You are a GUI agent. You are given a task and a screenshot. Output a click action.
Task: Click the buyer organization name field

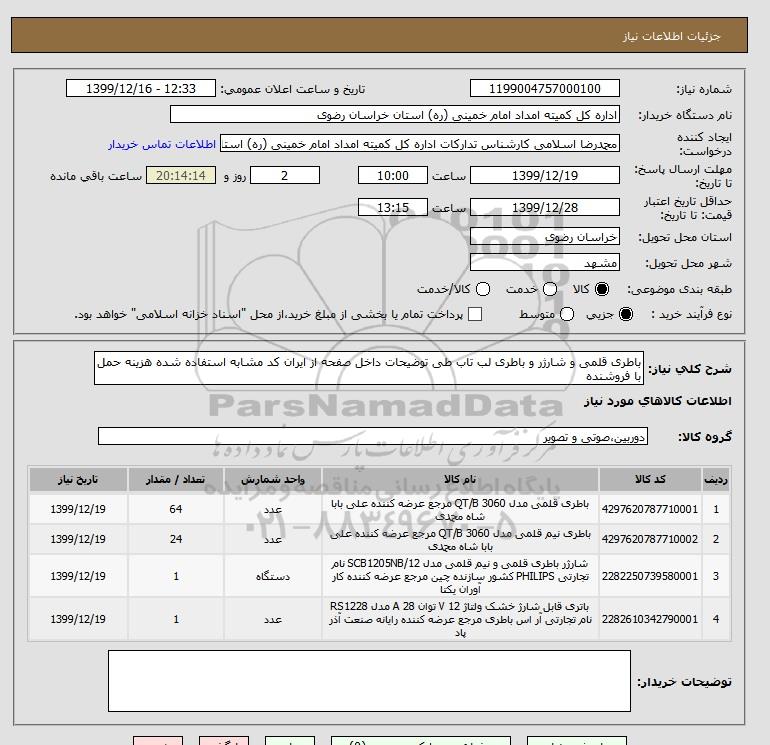tap(395, 114)
